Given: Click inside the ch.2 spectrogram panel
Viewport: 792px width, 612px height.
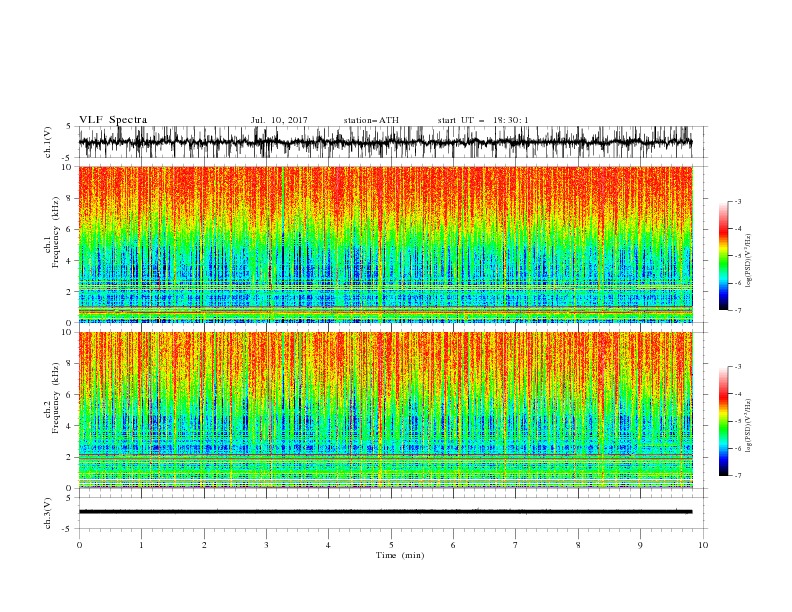Looking at the screenshot, I should (x=385, y=410).
